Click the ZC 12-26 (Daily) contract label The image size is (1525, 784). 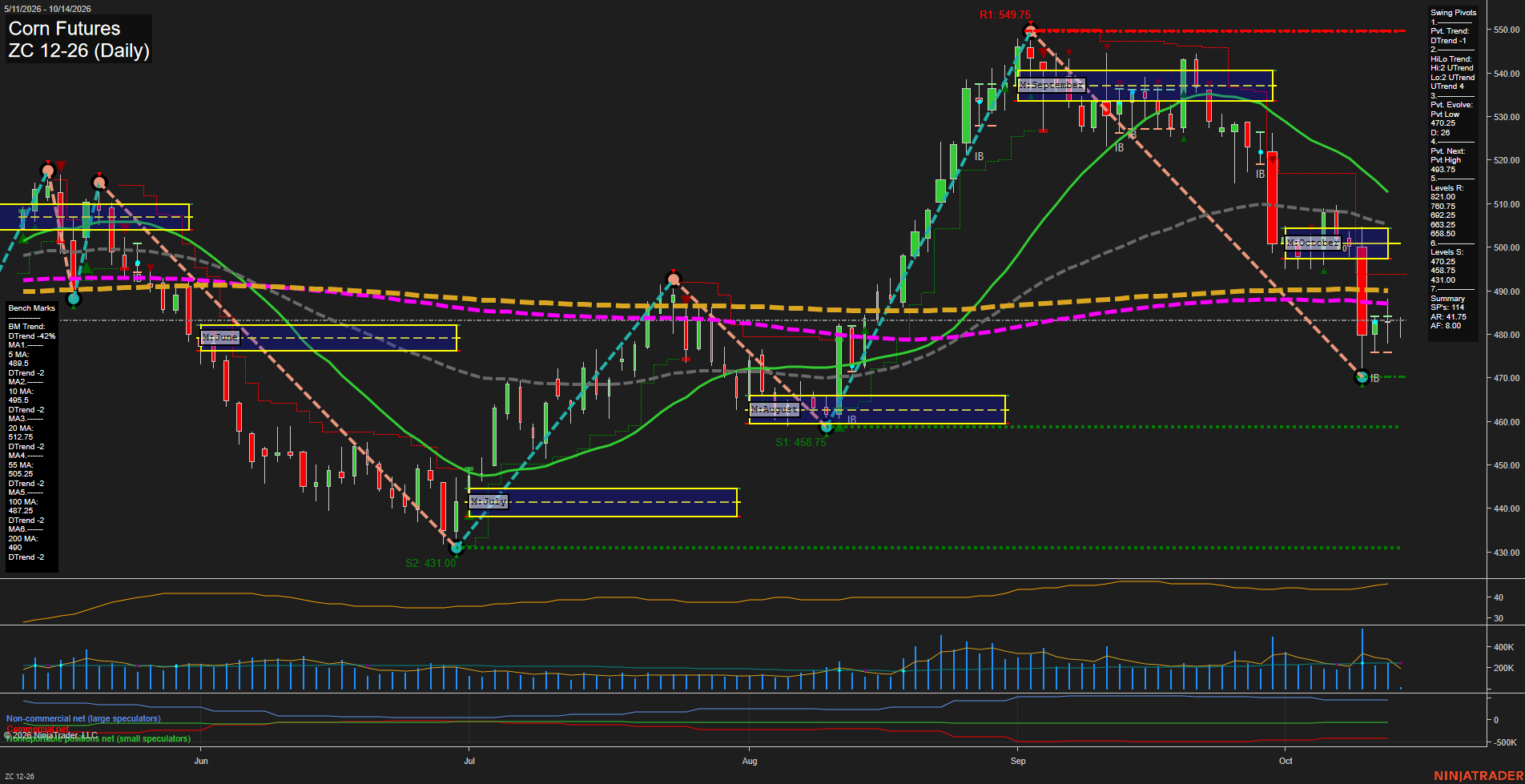point(78,51)
